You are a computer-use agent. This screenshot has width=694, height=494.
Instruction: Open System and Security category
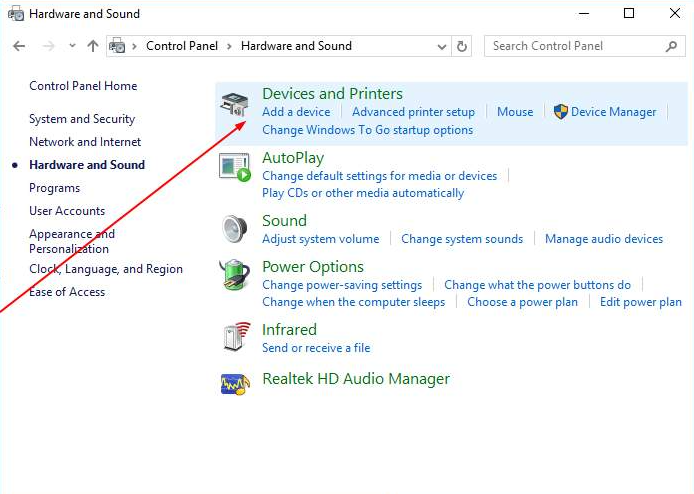82,119
